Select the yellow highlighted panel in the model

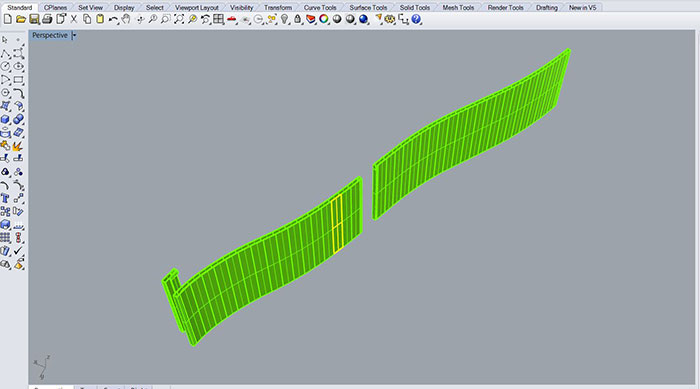tap(337, 224)
